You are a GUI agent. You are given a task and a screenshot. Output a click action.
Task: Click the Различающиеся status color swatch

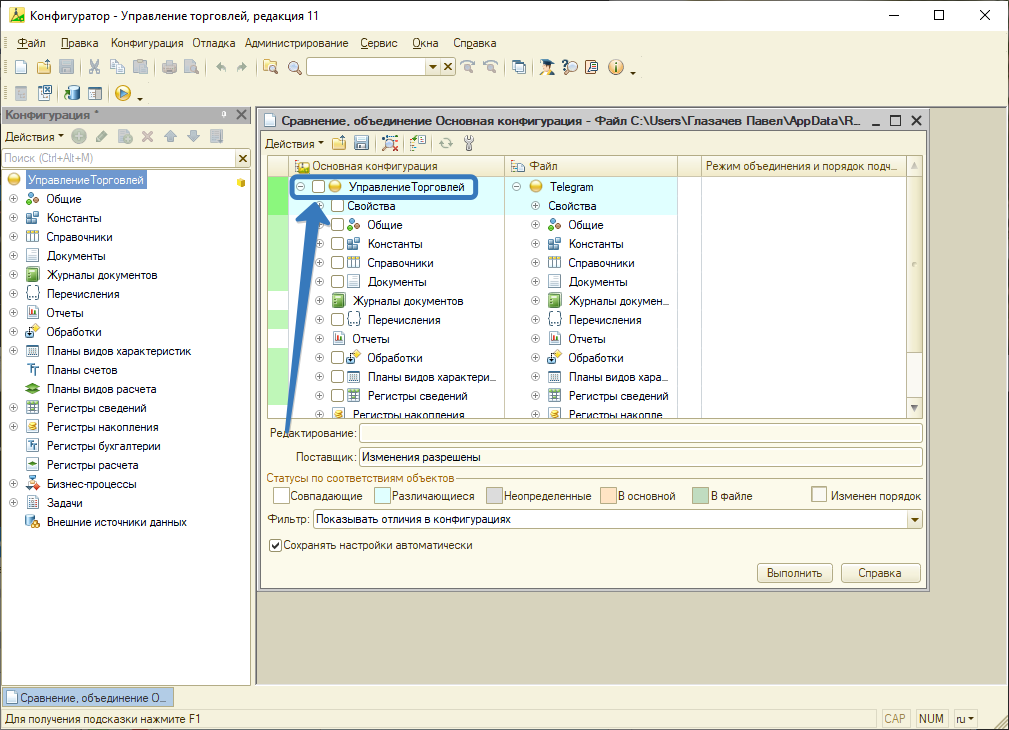pyautogui.click(x=381, y=496)
